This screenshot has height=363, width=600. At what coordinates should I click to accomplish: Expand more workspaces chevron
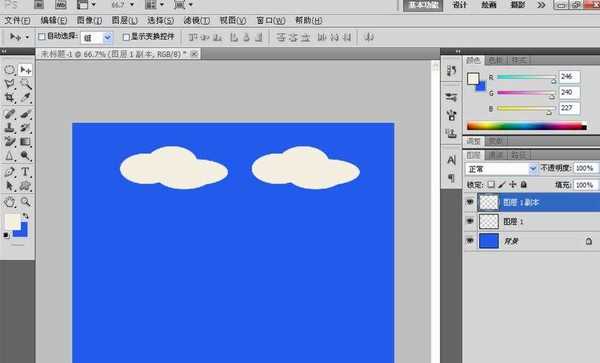(541, 5)
